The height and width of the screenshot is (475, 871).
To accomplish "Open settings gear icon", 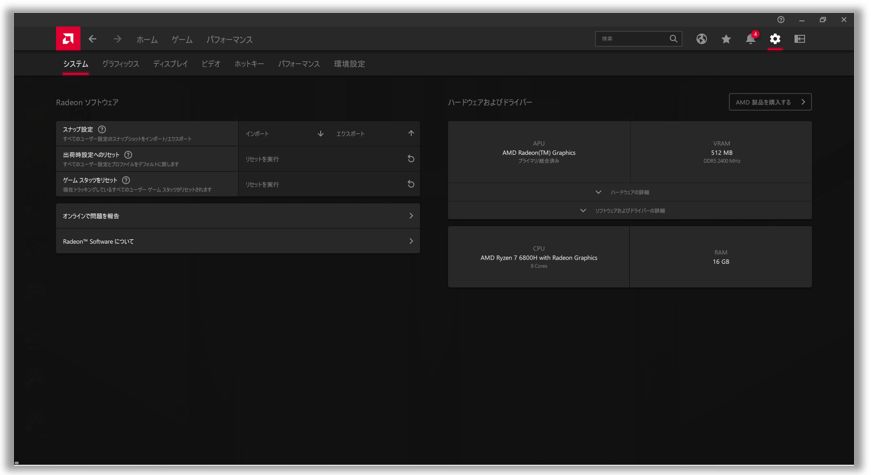I will pyautogui.click(x=775, y=39).
